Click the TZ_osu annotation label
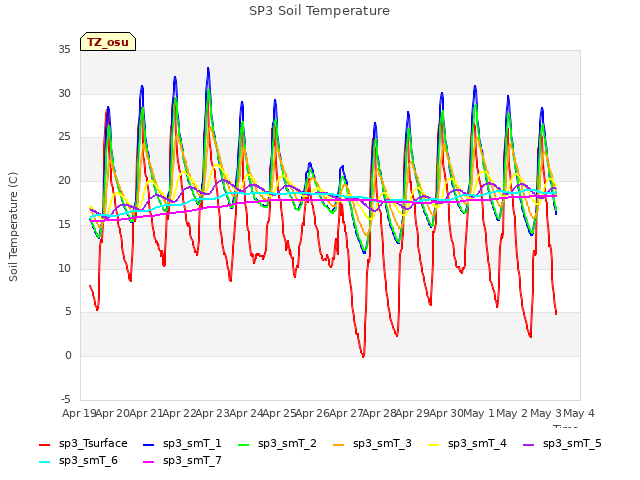640x480 pixels. click(x=108, y=42)
